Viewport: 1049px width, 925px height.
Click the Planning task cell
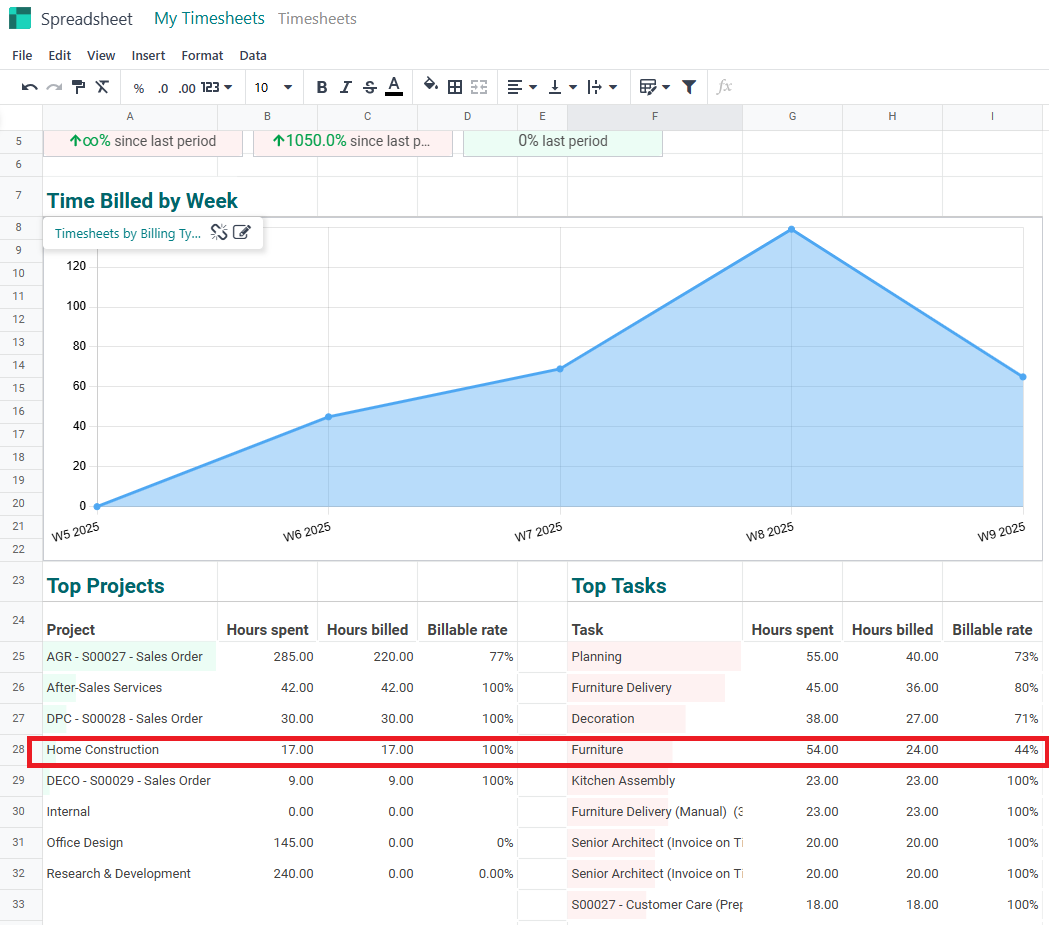[654, 657]
